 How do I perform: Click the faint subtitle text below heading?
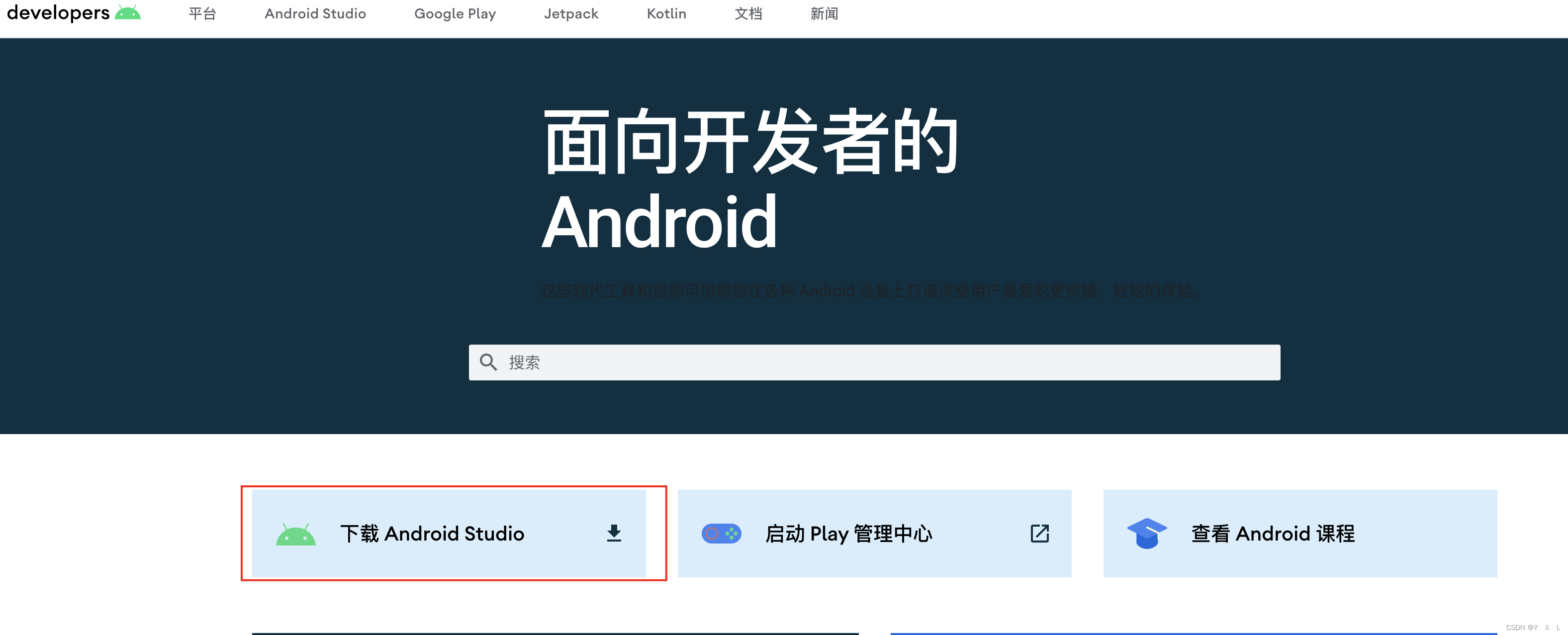[872, 291]
